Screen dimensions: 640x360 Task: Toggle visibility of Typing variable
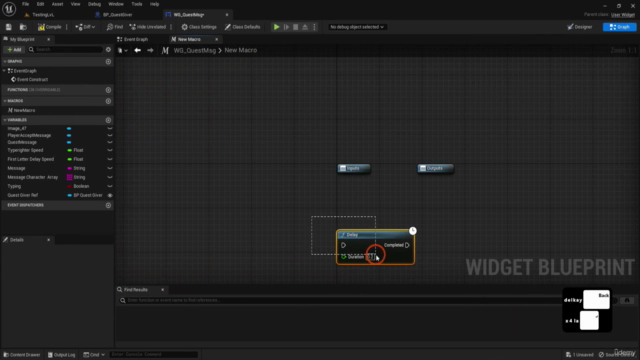point(110,186)
